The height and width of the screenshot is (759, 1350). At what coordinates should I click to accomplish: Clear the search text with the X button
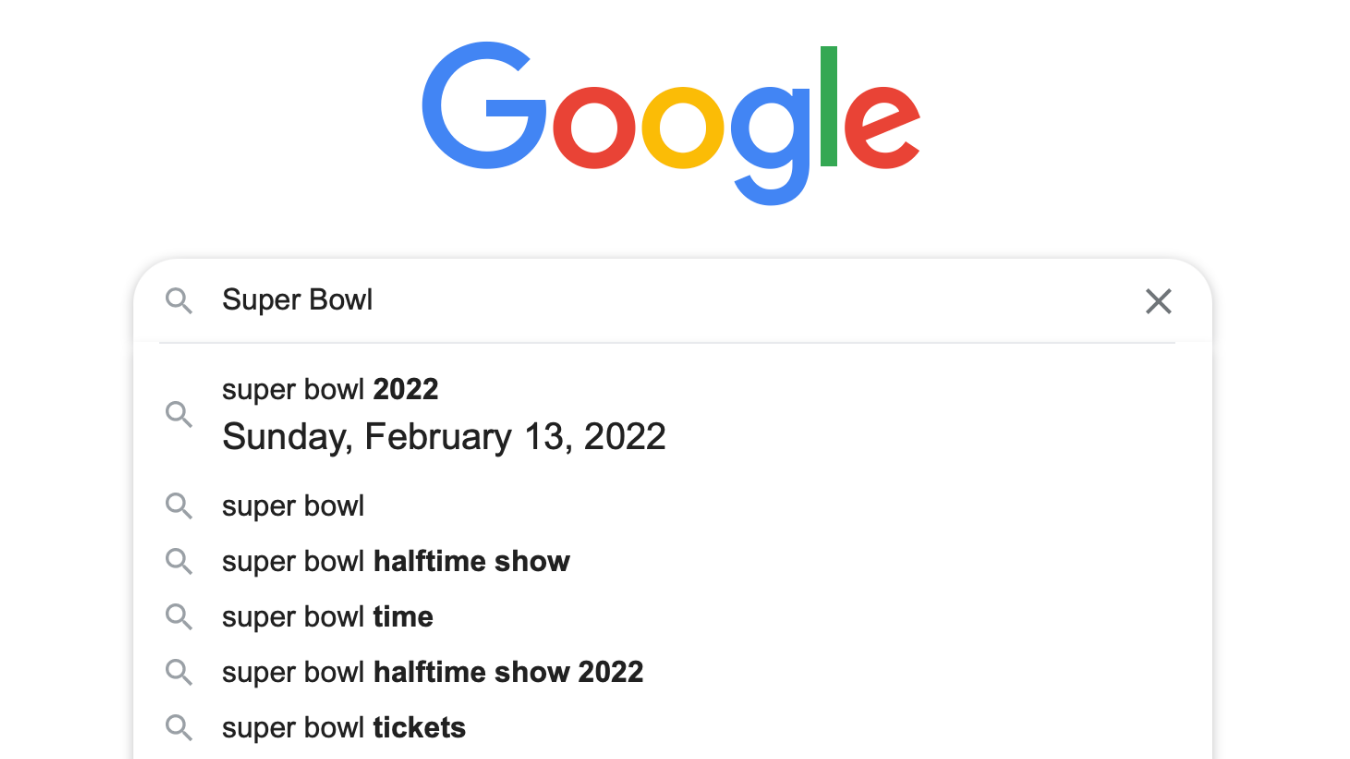click(1158, 301)
